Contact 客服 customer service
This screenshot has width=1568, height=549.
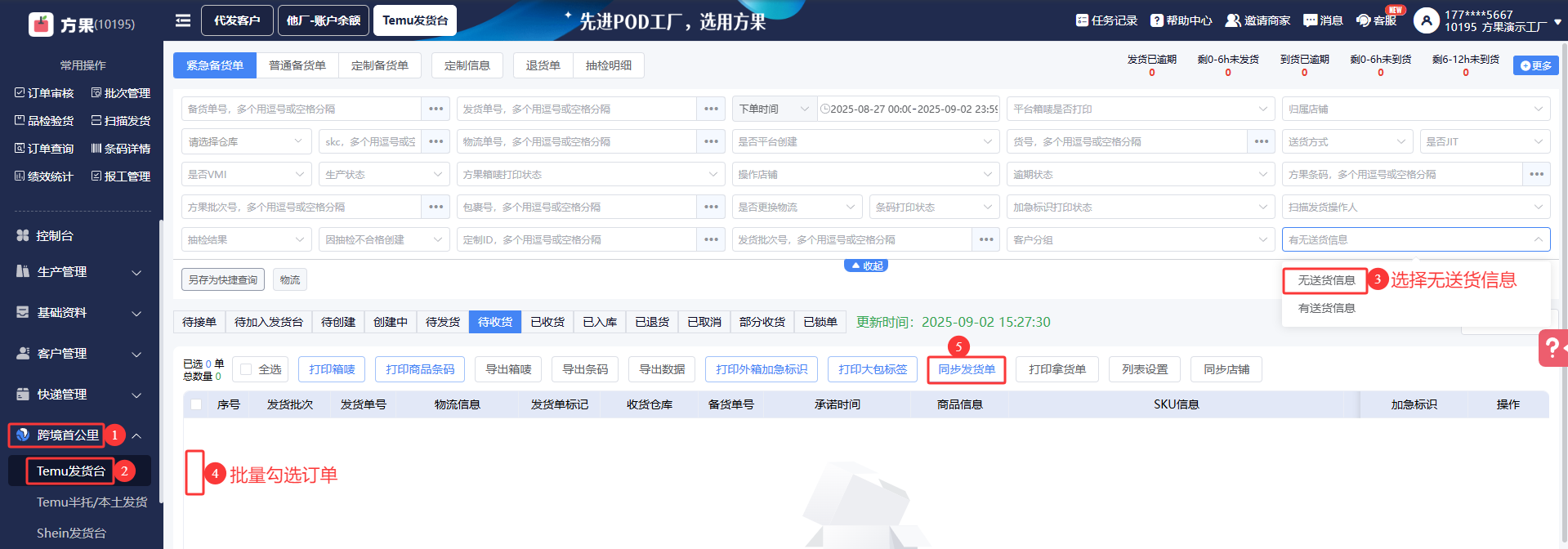tap(1364, 20)
